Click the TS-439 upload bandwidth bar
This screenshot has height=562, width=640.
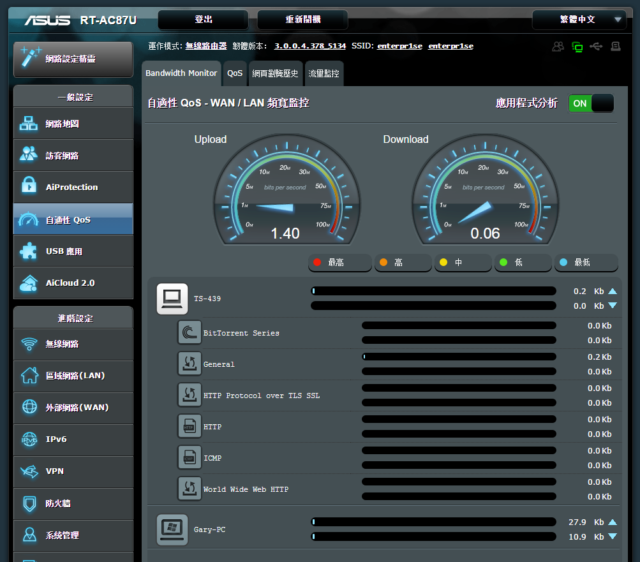(433, 291)
